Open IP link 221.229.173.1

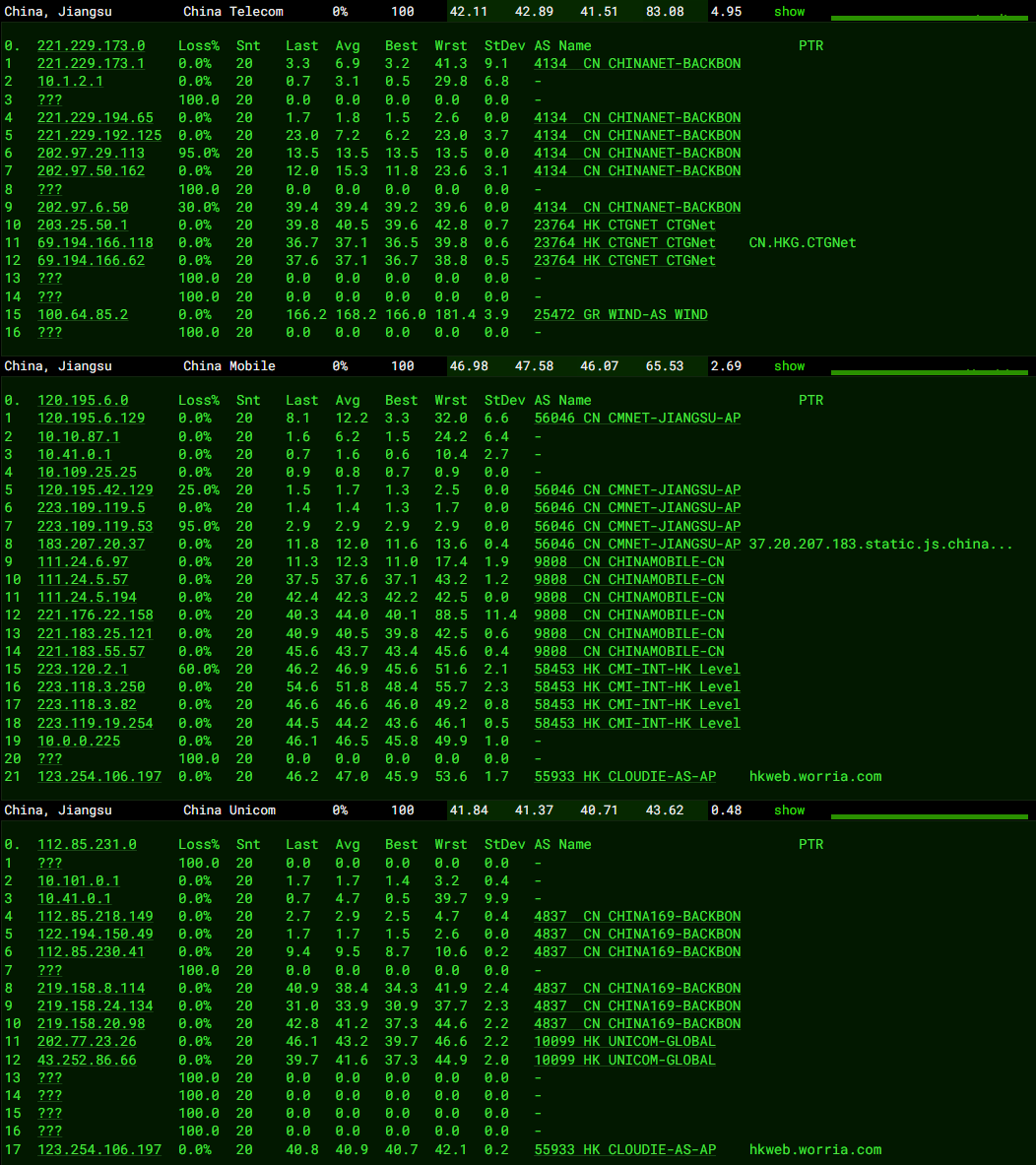tap(91, 64)
